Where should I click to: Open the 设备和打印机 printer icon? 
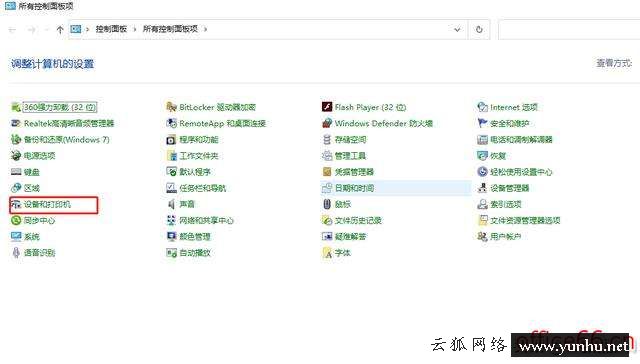[x=16, y=204]
